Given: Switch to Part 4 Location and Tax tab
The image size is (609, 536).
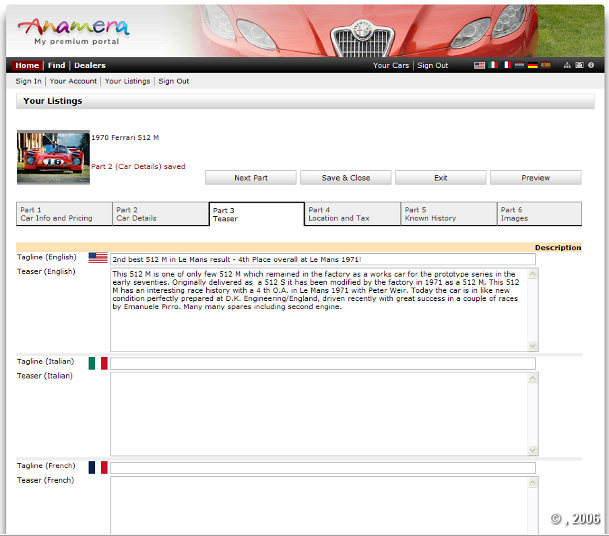Looking at the screenshot, I should (352, 214).
